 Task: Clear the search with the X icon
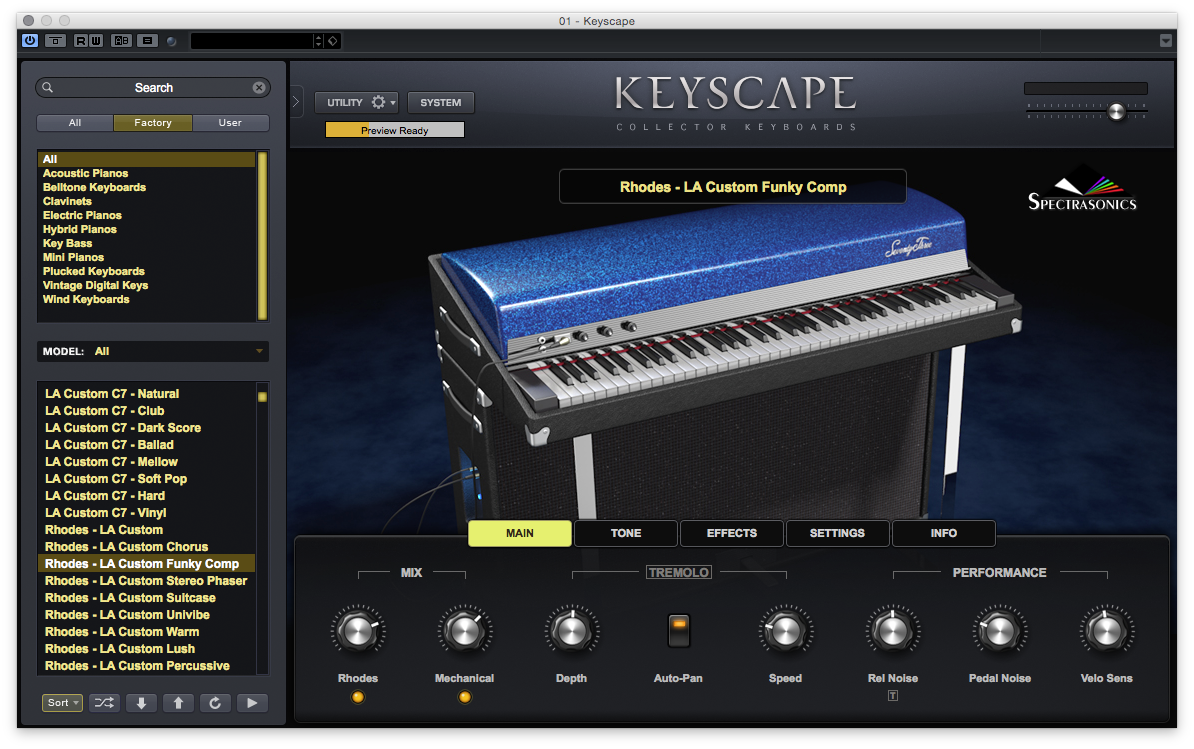pos(259,88)
